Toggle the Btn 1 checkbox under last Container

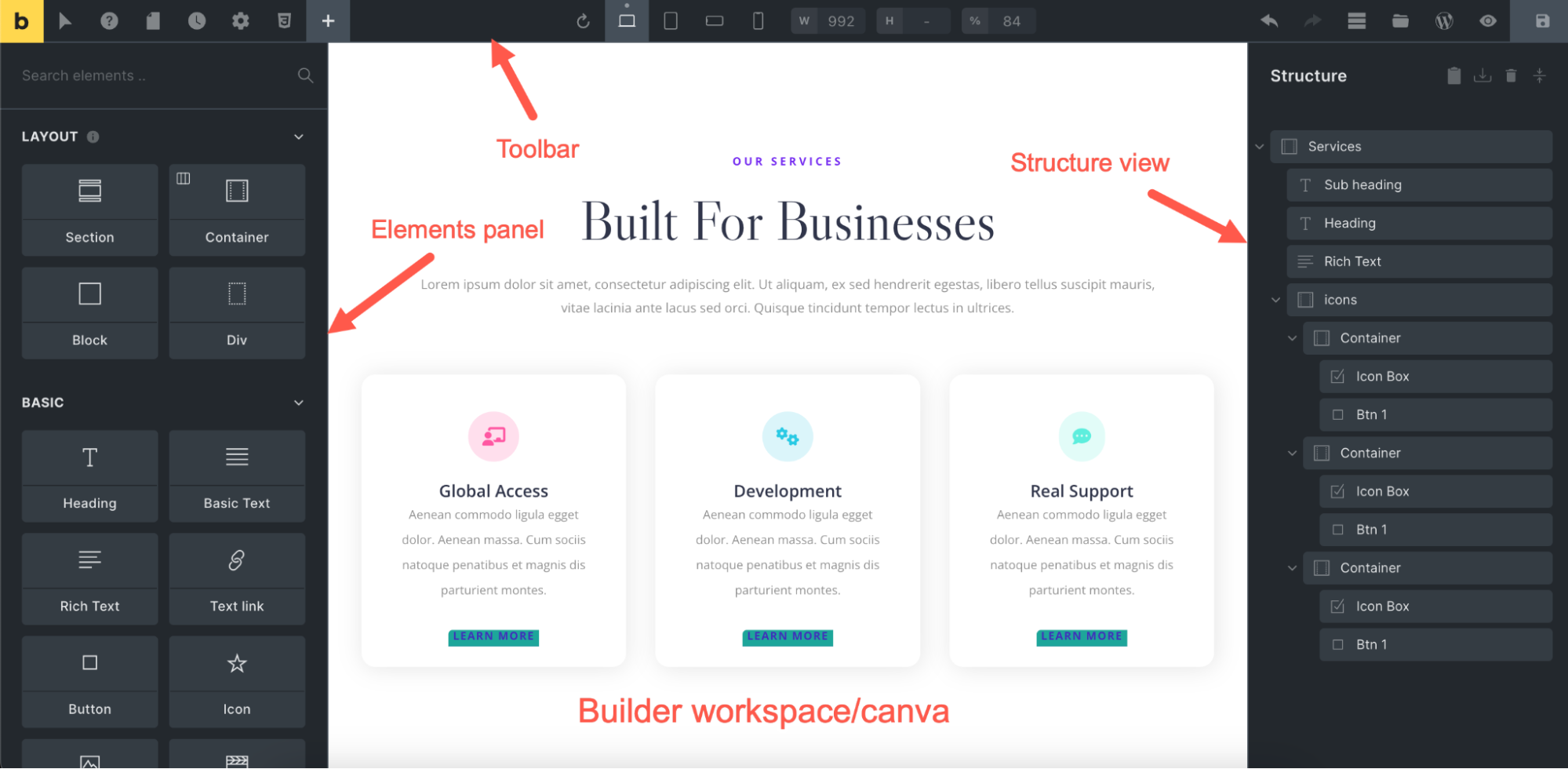point(1337,644)
